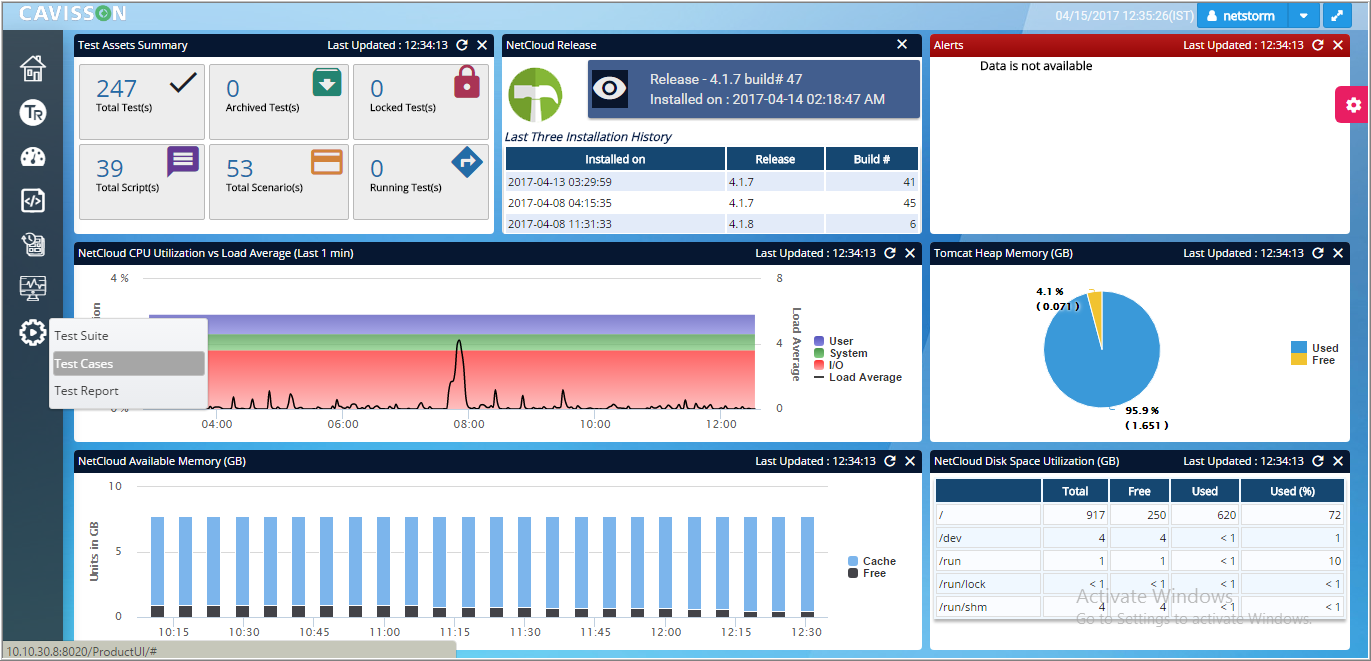Refresh the Alerts widget
This screenshot has width=1371, height=661.
click(1318, 45)
